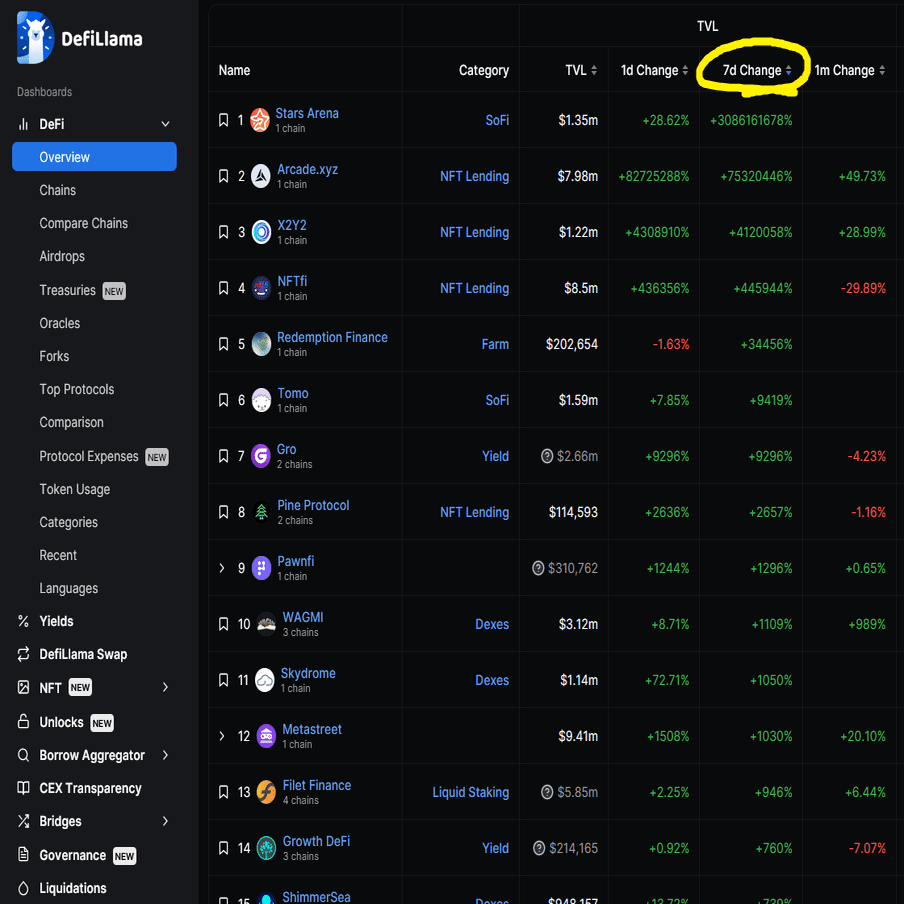Click the $8.5m TVL value

pyautogui.click(x=581, y=288)
